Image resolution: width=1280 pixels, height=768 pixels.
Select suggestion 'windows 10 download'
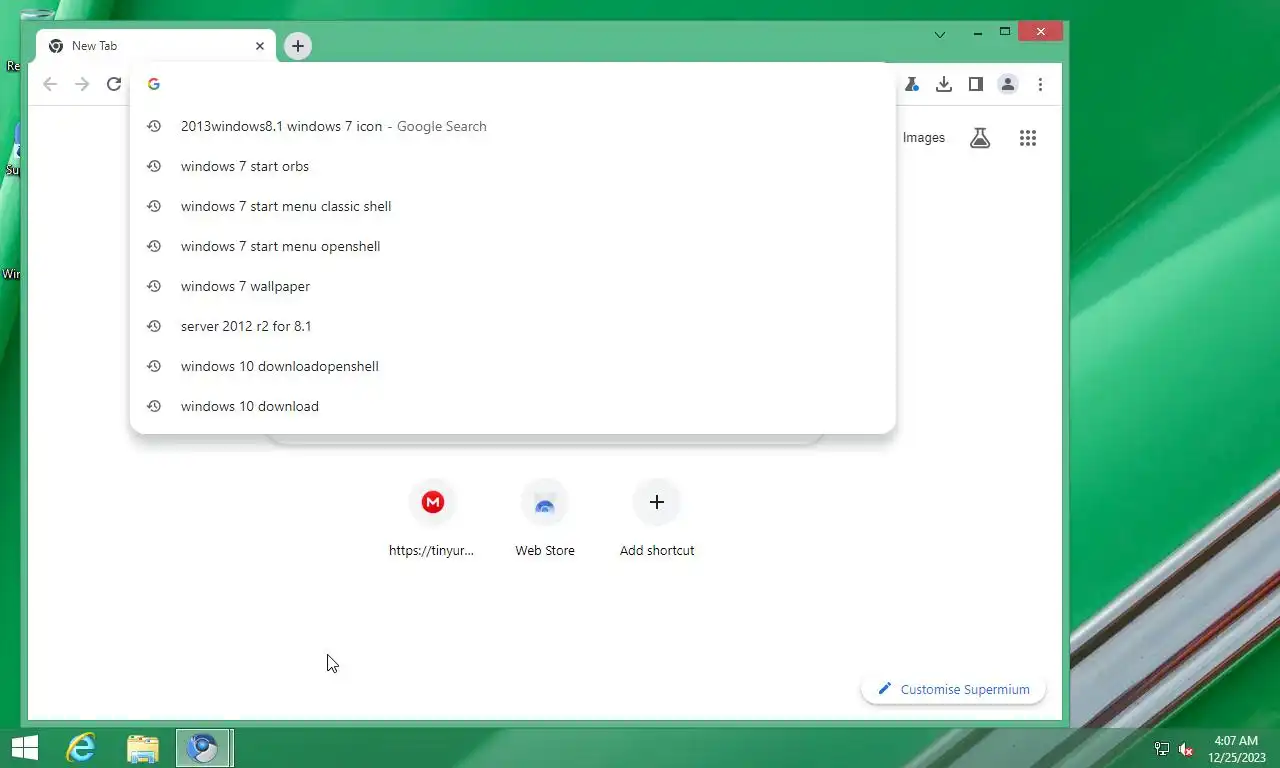(x=512, y=406)
